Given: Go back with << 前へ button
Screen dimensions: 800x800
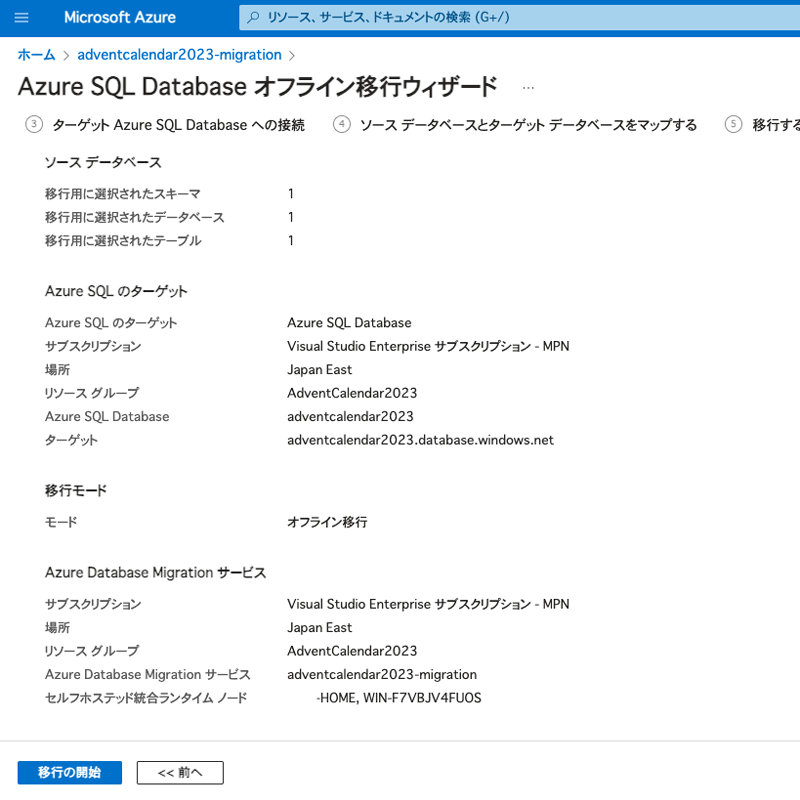Looking at the screenshot, I should point(180,772).
